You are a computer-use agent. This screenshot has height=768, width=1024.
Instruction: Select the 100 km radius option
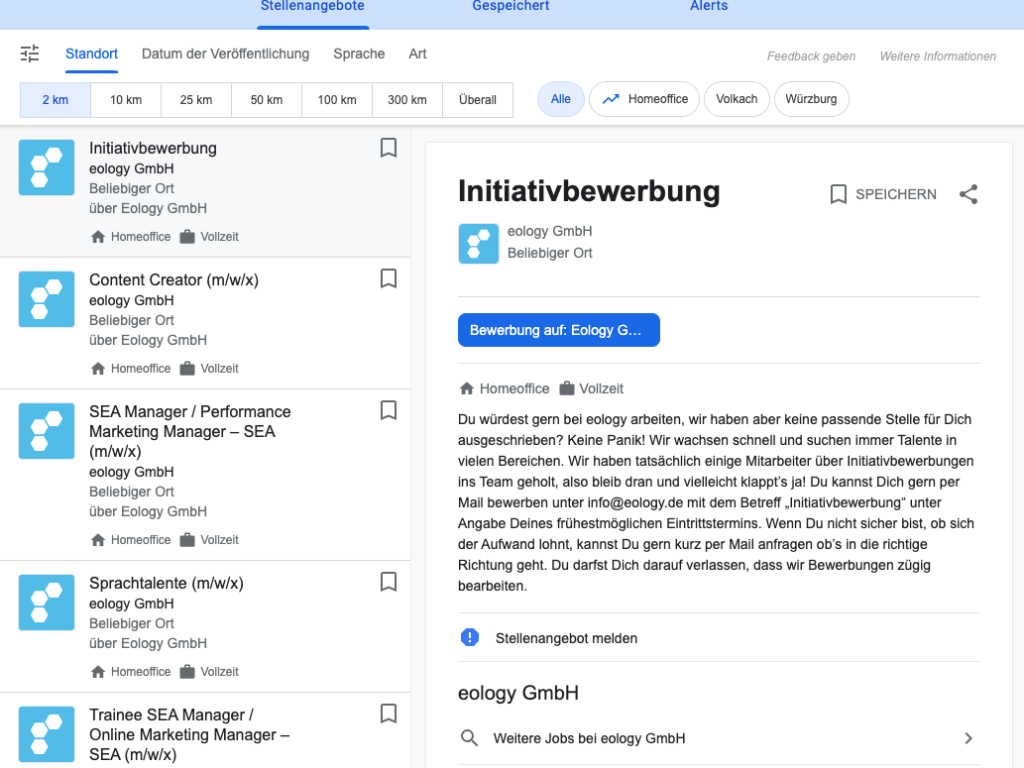(337, 100)
